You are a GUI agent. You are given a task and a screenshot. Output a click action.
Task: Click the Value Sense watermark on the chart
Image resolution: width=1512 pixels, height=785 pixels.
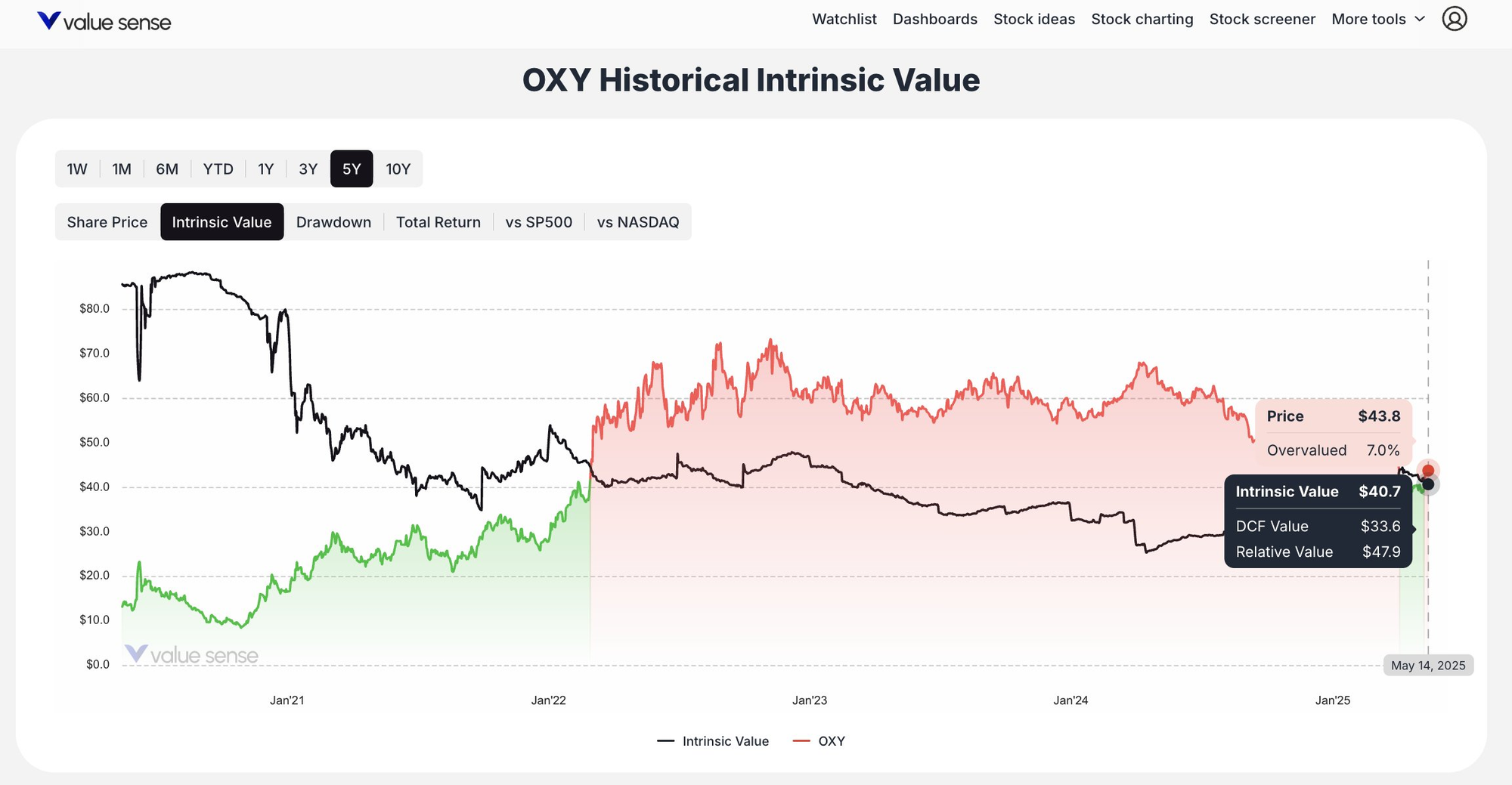(x=193, y=654)
